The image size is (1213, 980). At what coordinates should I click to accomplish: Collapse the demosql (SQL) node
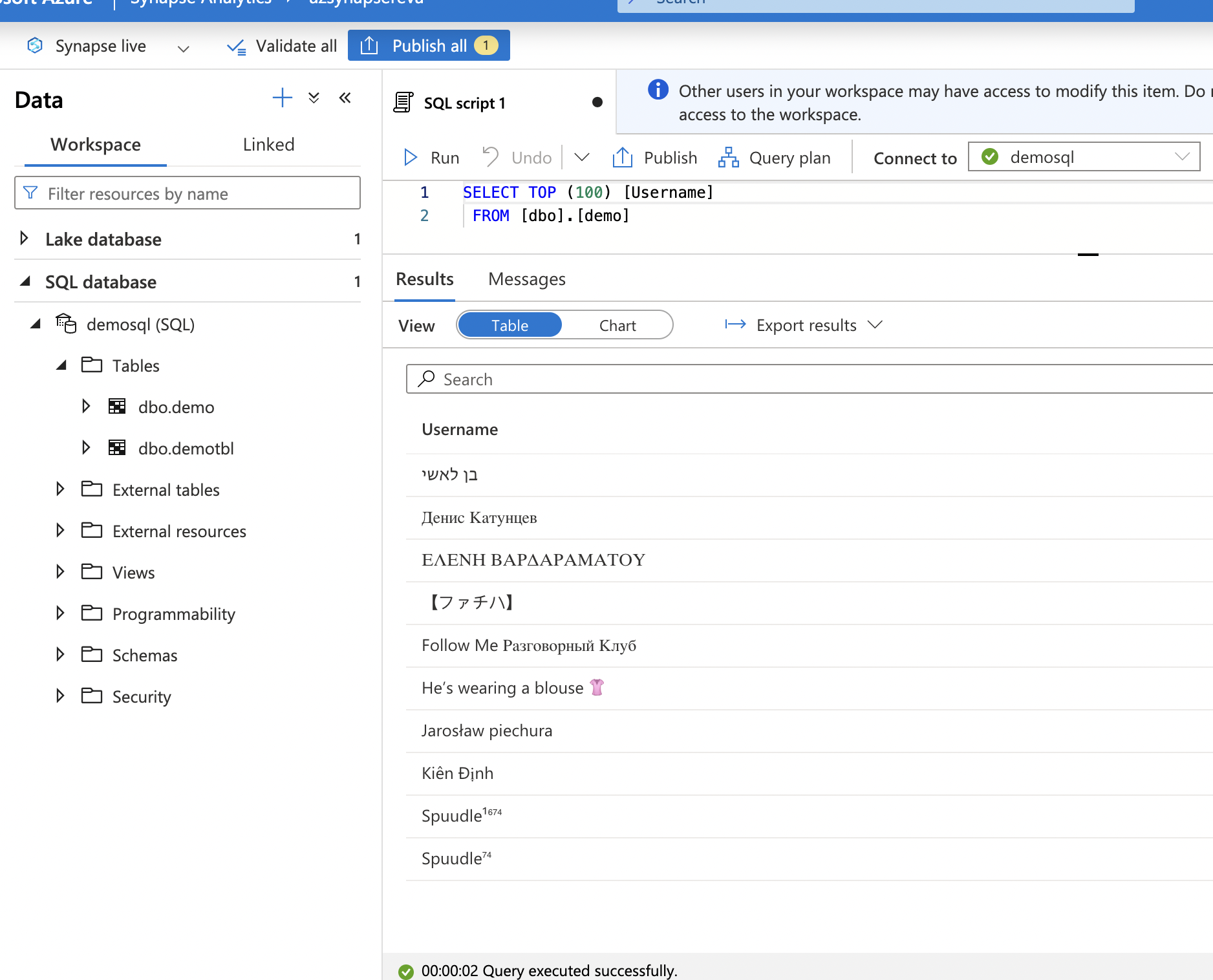(x=35, y=324)
